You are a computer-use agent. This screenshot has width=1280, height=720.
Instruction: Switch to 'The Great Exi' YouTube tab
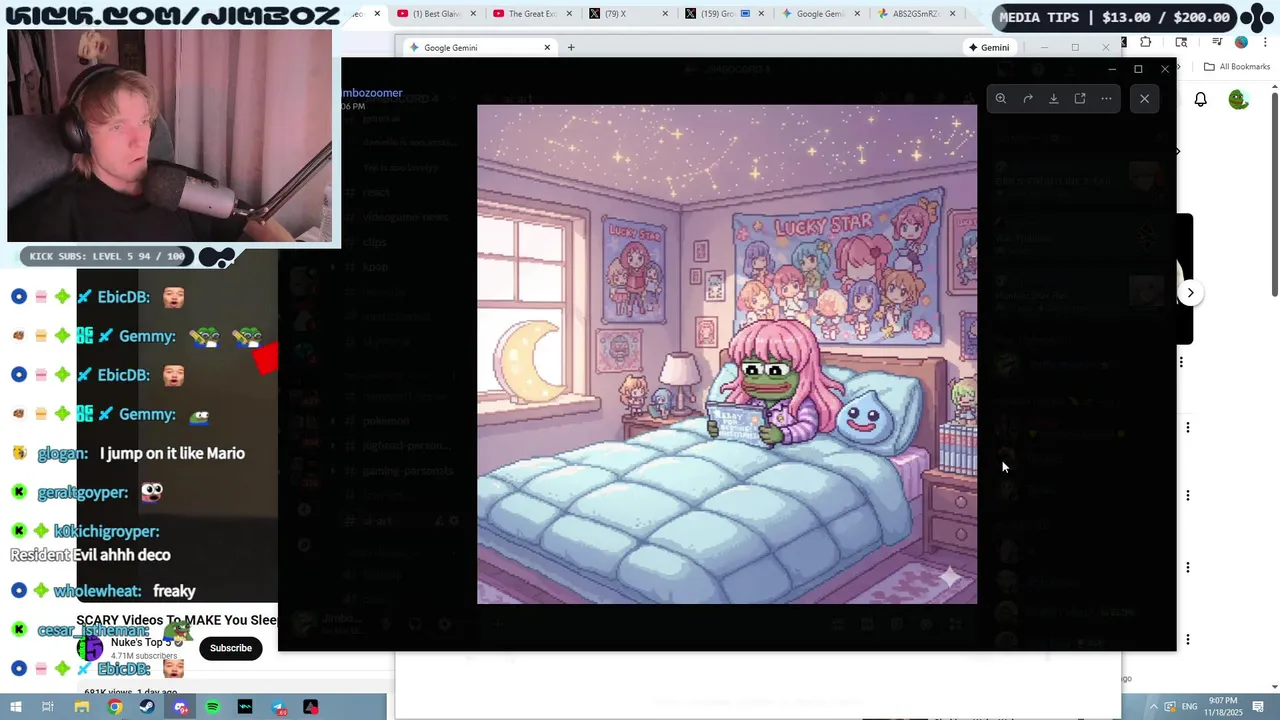point(531,14)
